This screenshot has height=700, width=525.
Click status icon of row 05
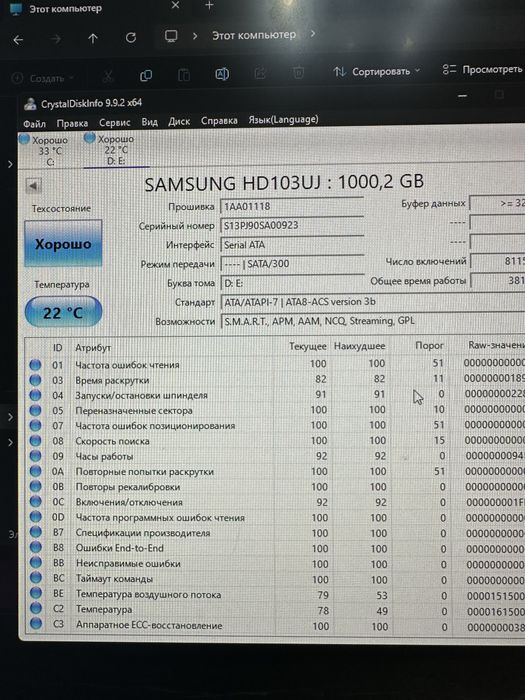click(35, 410)
